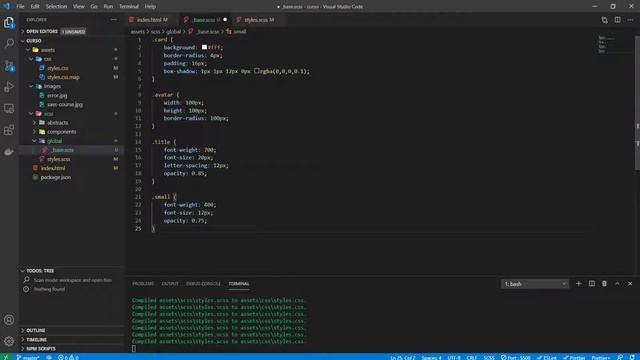The width and height of the screenshot is (640, 360).
Task: Open the Remote Explorer view
Action: [x=9, y=109]
